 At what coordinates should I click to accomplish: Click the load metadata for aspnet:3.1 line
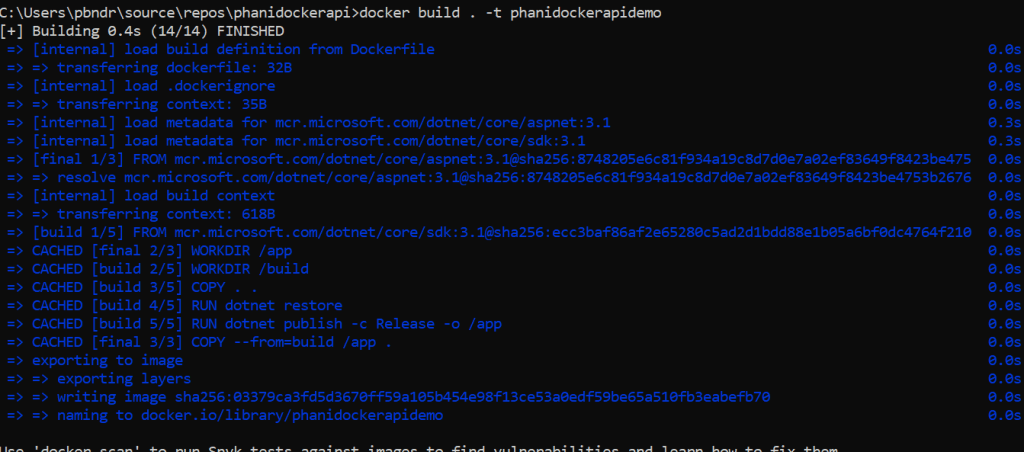[x=321, y=122]
